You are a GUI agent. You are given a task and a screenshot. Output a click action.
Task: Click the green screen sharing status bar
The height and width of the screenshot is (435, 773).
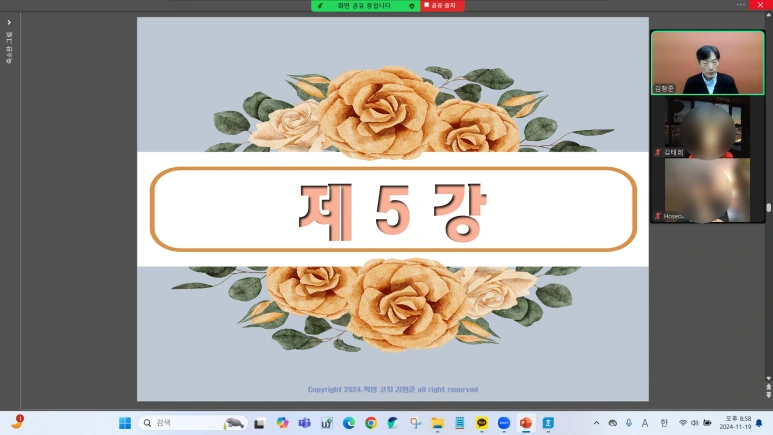[x=365, y=5]
